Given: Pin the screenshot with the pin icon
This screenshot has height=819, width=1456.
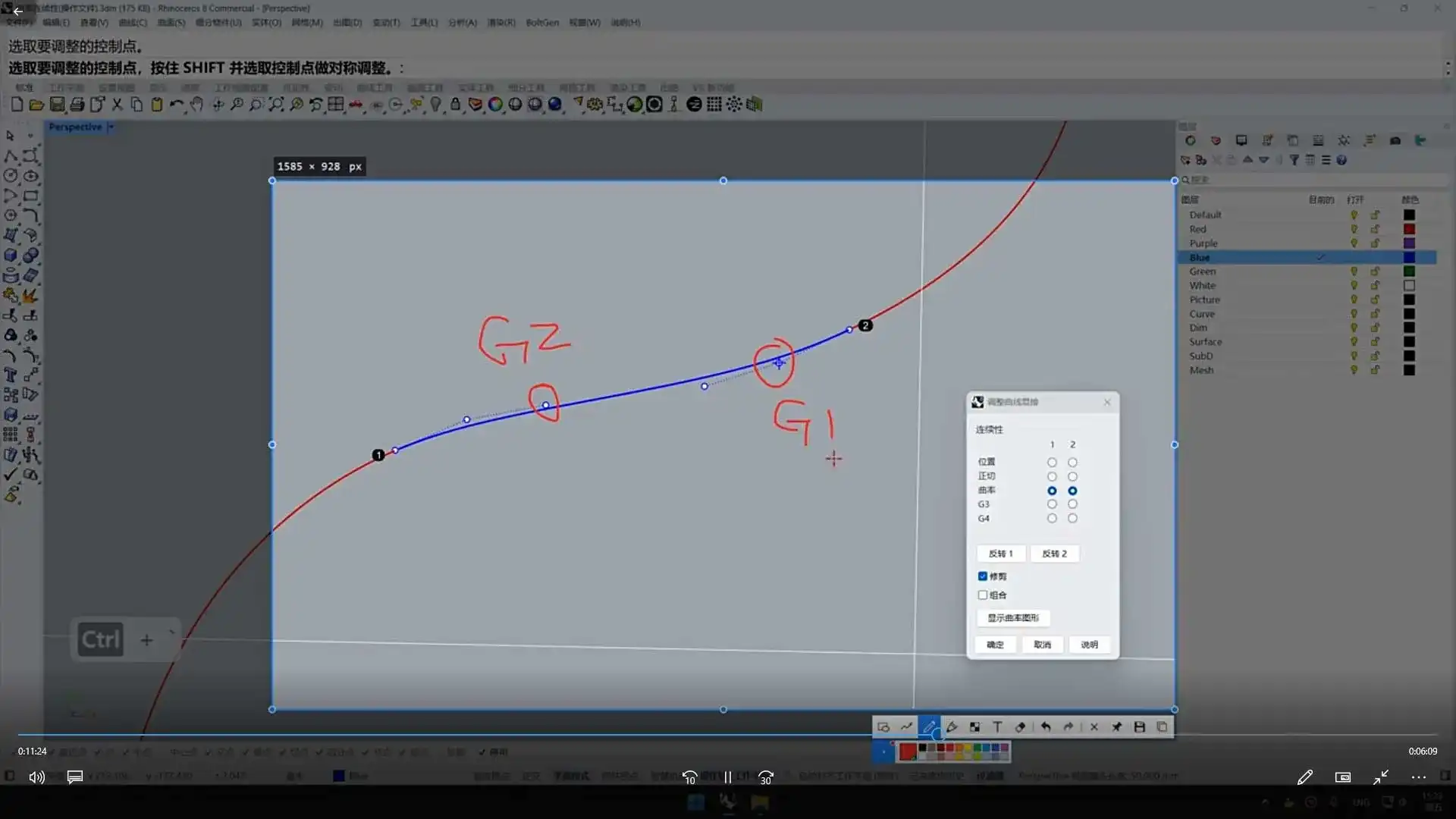Looking at the screenshot, I should tap(1116, 726).
